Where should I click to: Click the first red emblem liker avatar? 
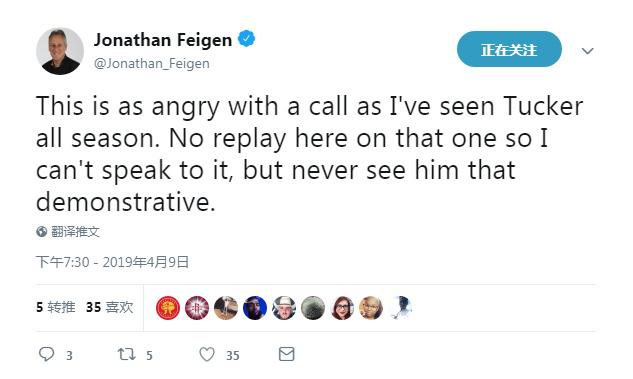(168, 308)
